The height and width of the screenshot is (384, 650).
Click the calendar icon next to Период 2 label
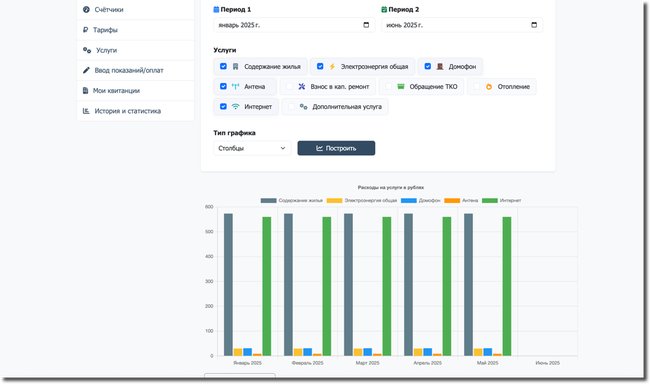tap(384, 9)
